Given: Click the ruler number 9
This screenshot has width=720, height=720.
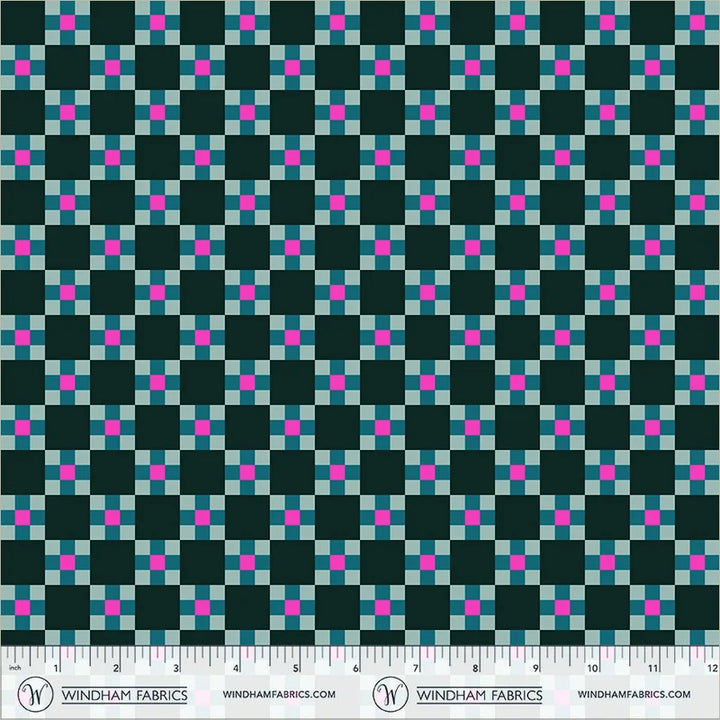Looking at the screenshot, I should (535, 668).
